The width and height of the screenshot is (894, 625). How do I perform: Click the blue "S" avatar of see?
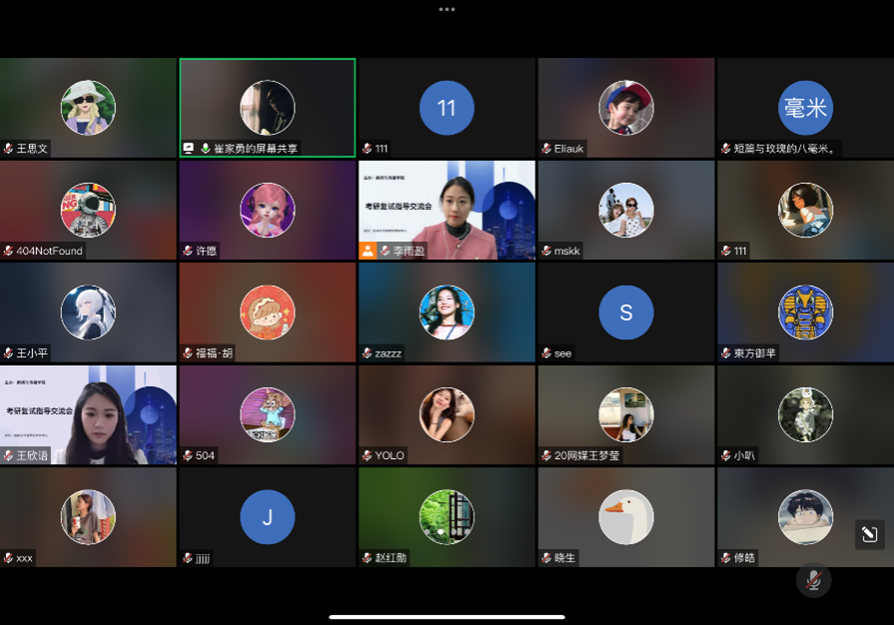coord(626,312)
